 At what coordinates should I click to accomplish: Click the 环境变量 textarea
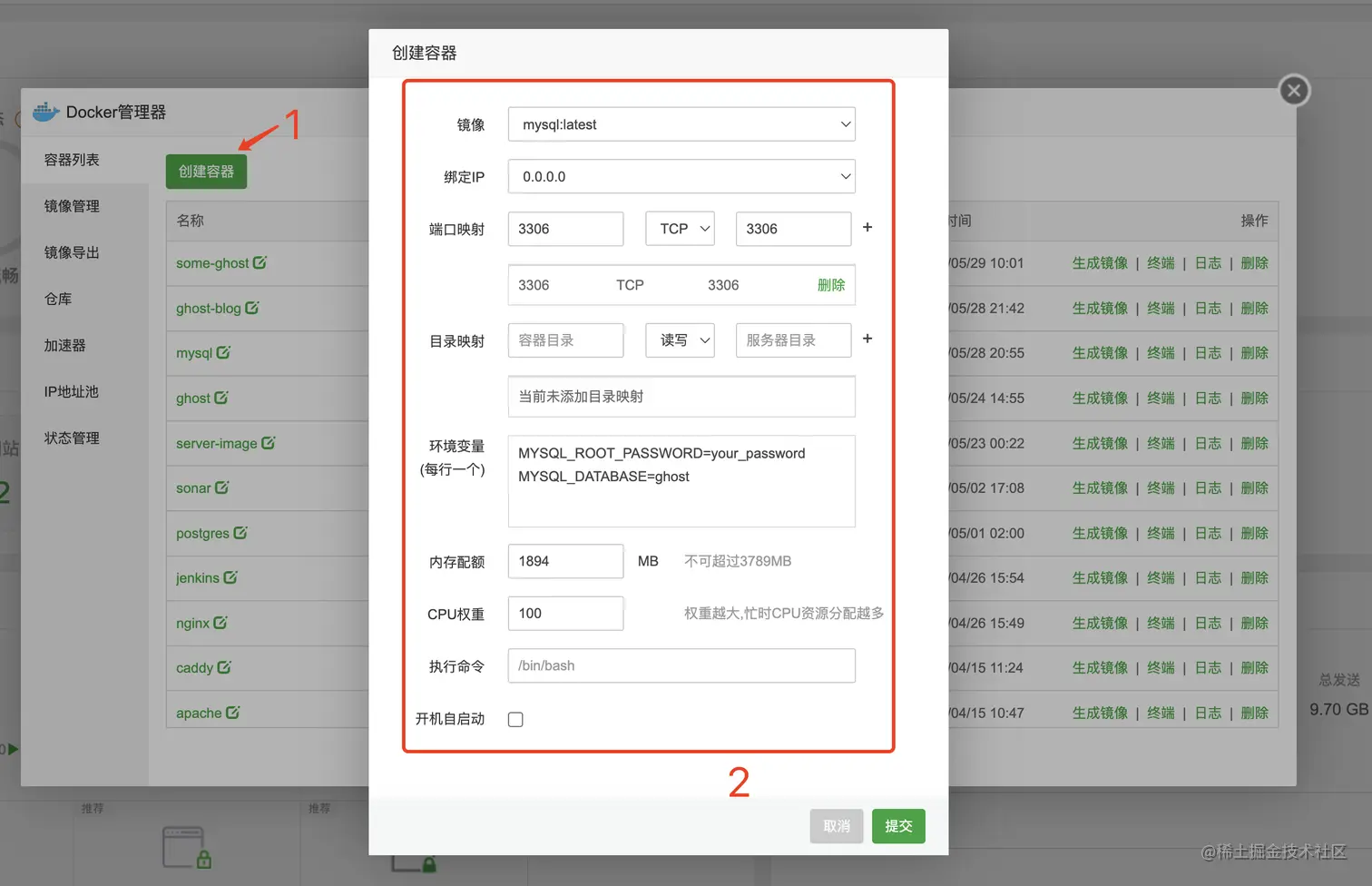681,481
